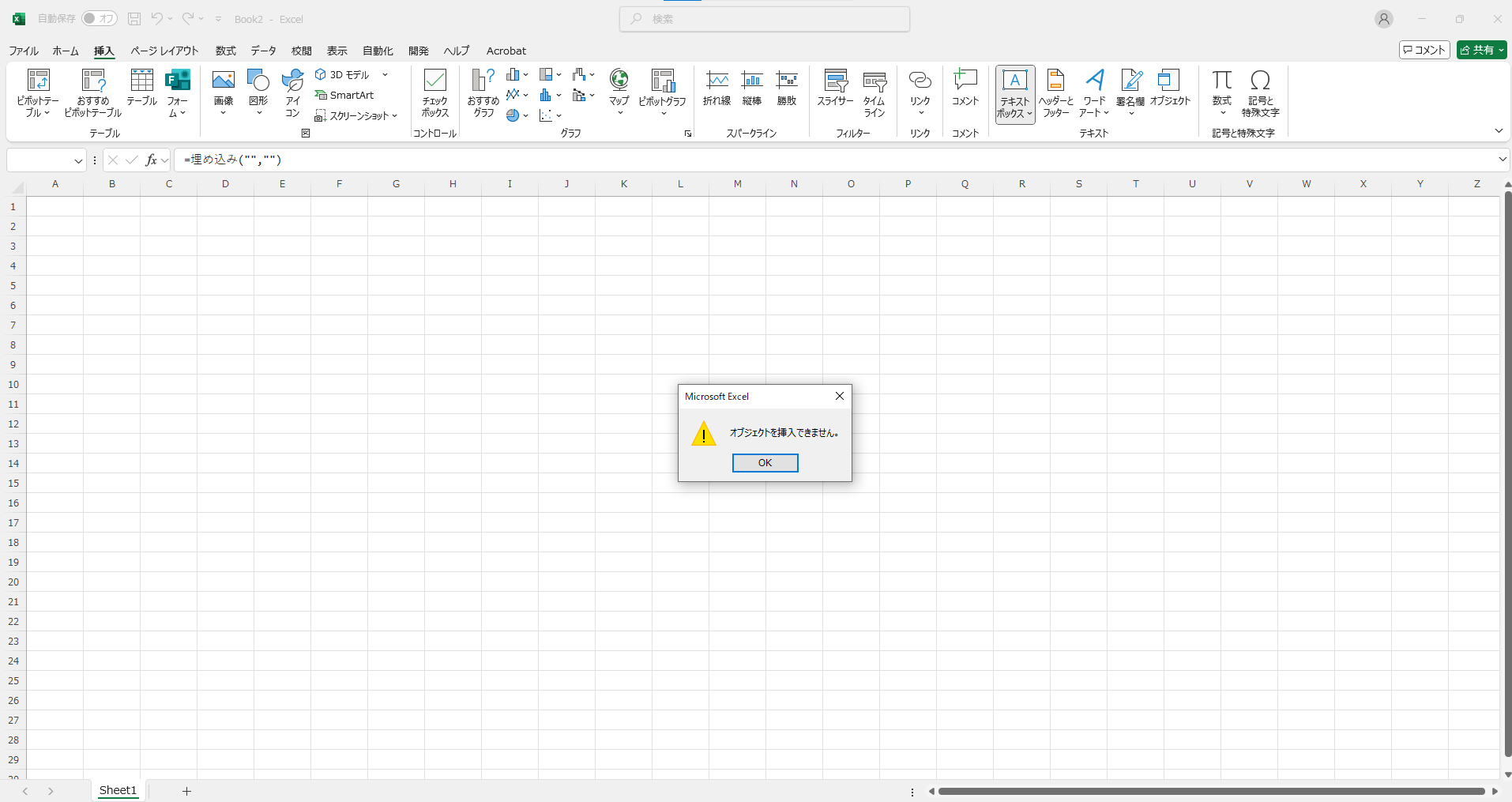Expand the formula bar
Screen dimensions: 1512x802
(1502, 160)
